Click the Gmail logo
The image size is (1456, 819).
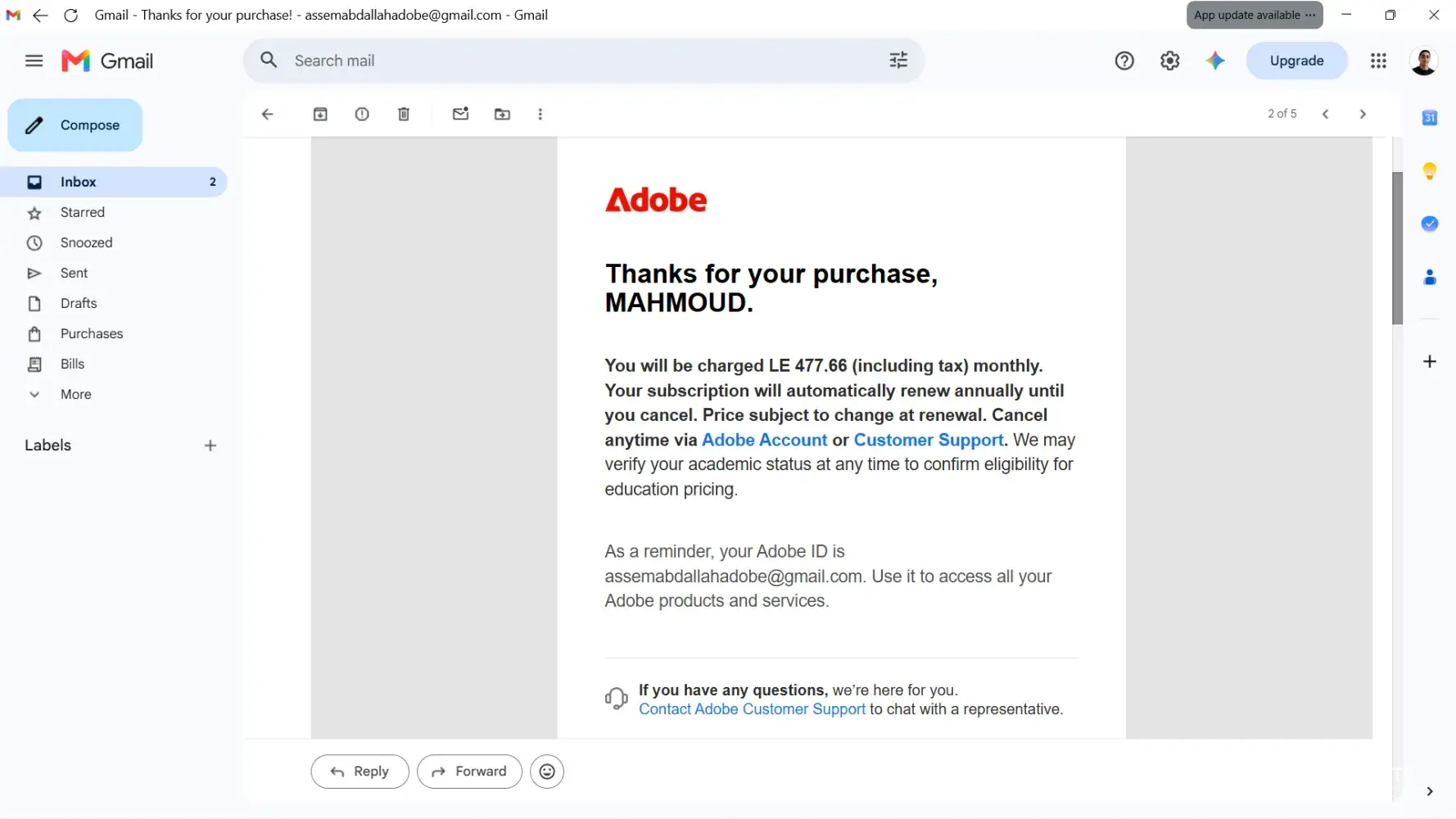pyautogui.click(x=107, y=61)
